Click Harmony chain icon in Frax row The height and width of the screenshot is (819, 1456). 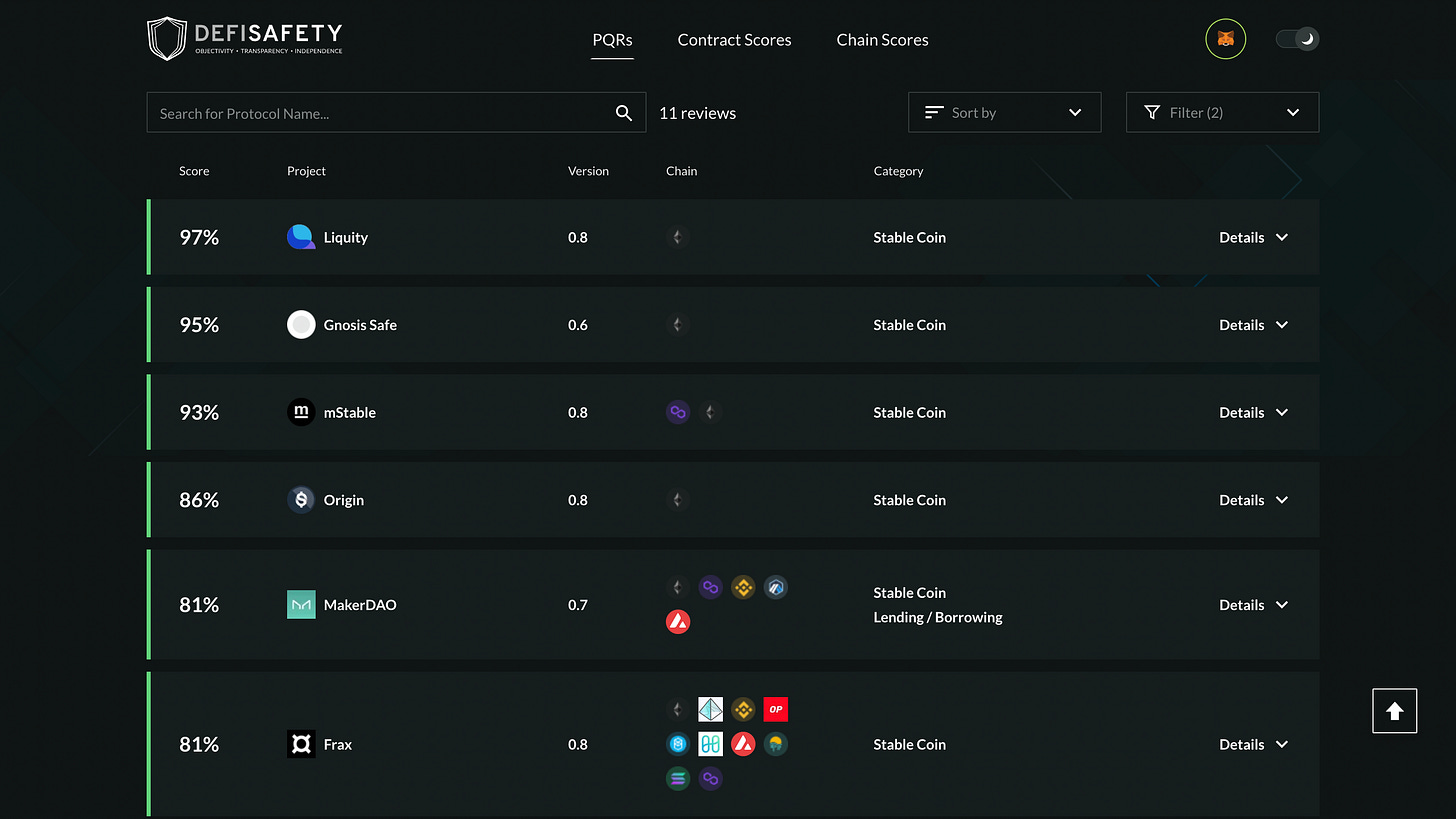(x=710, y=744)
